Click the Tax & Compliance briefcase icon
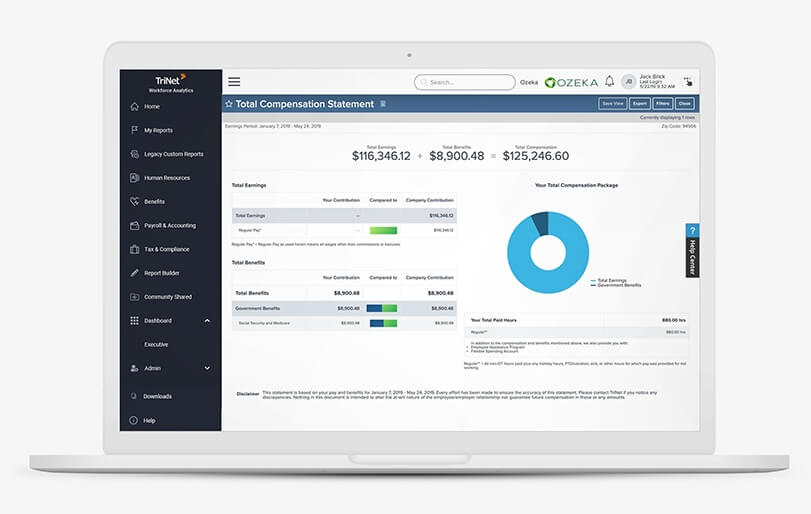 pos(134,249)
